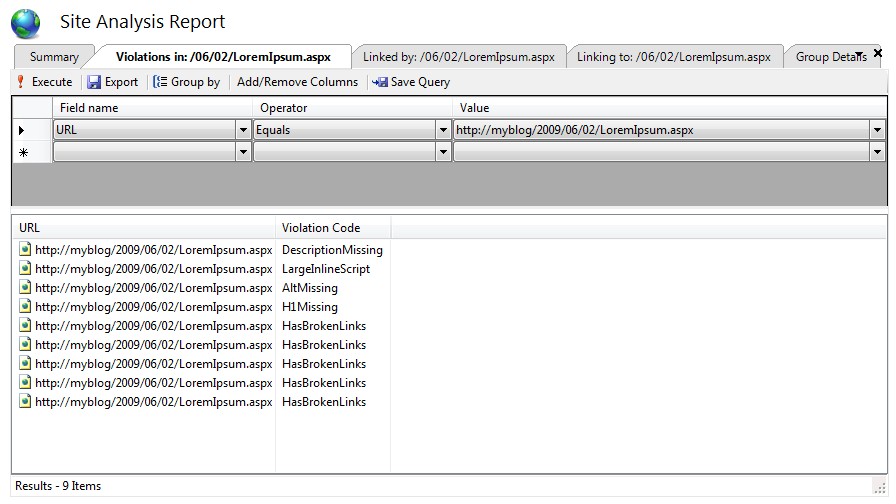Click Add/Remove Columns button
The width and height of the screenshot is (896, 504).
click(x=297, y=82)
